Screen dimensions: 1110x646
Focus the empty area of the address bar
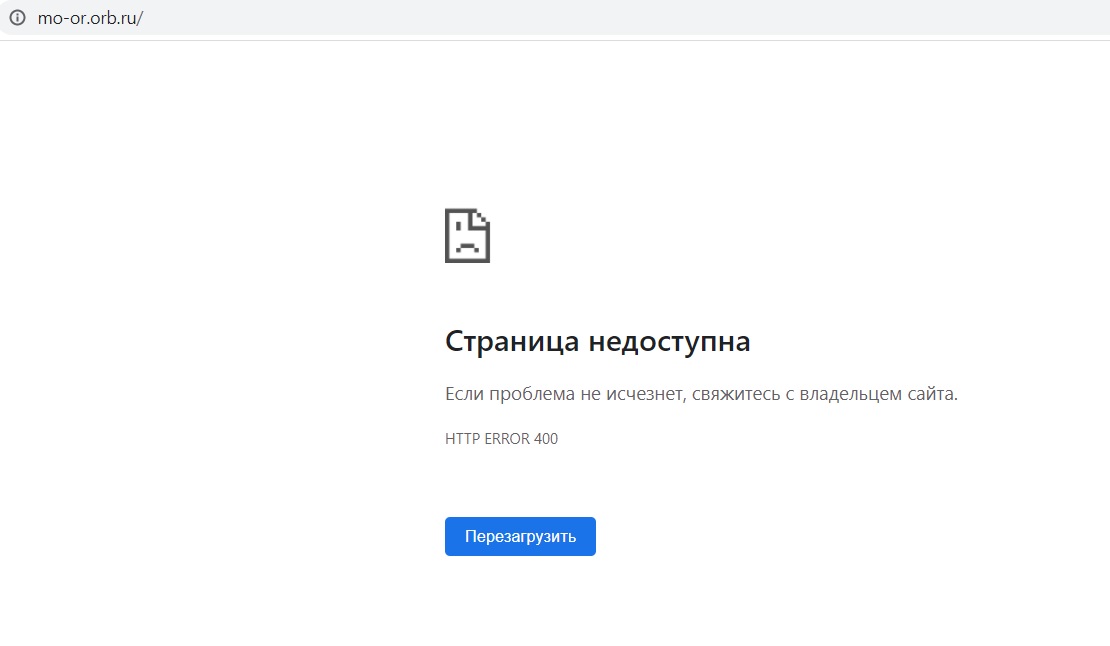[600, 18]
